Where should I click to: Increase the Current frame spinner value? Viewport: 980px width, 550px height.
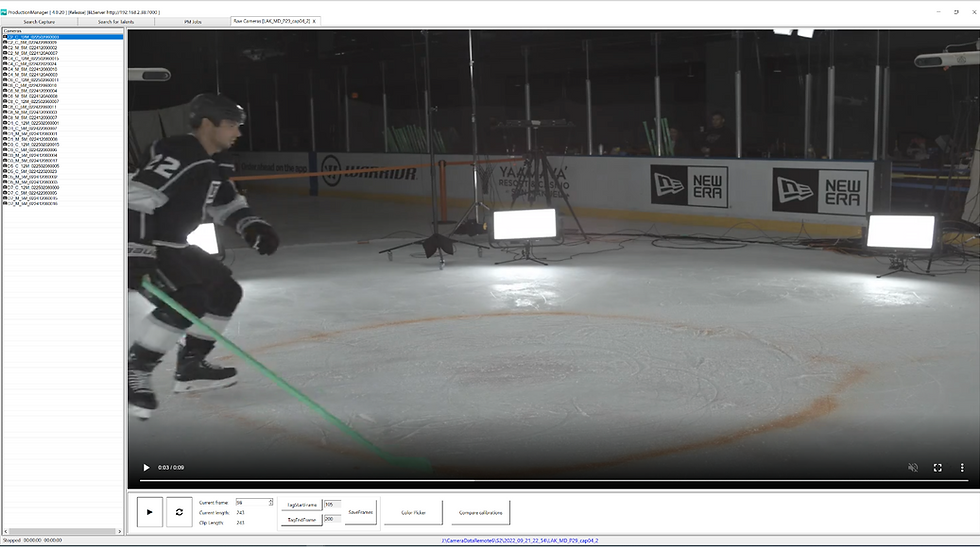(x=271, y=501)
